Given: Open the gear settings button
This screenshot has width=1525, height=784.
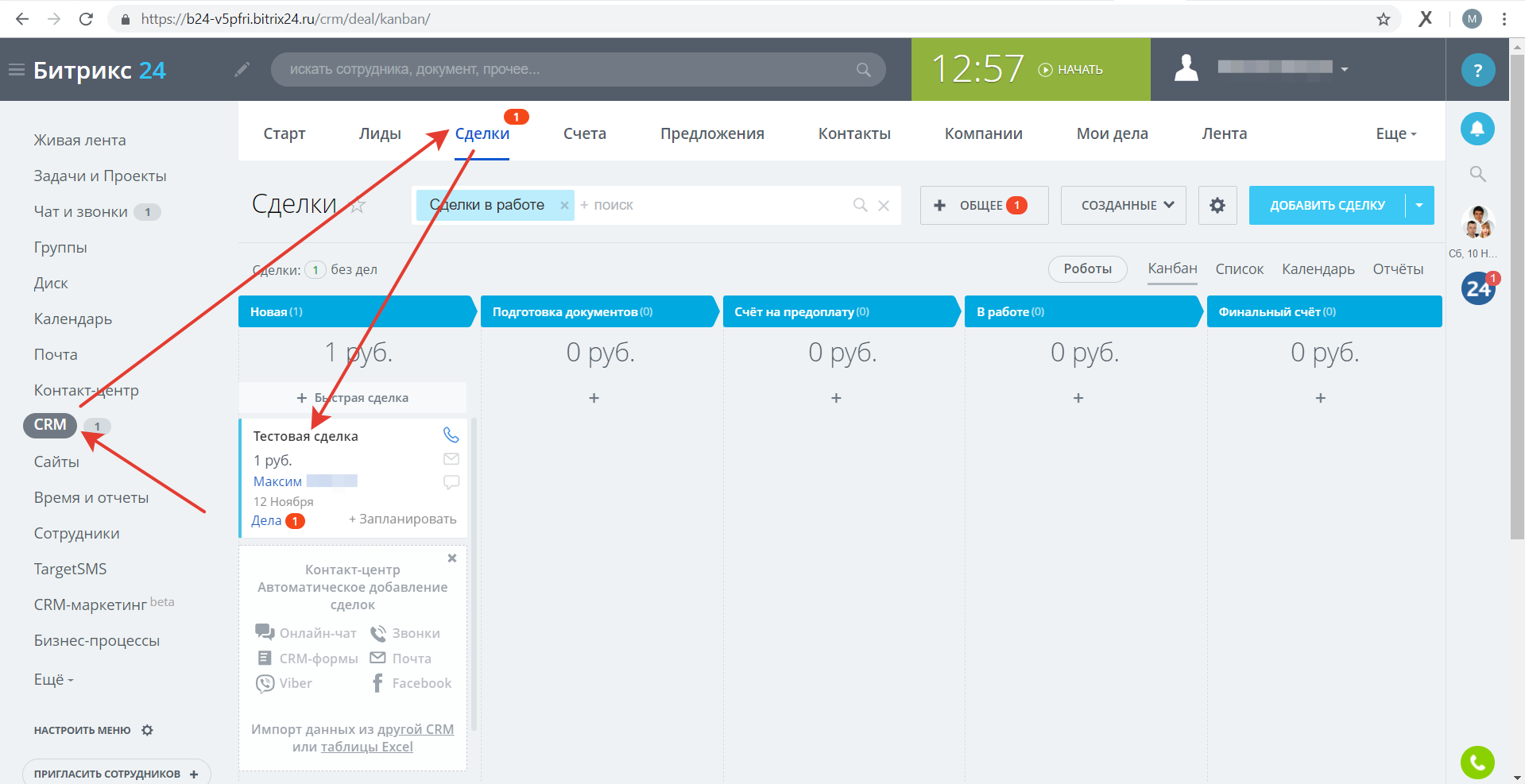Looking at the screenshot, I should click(1217, 205).
